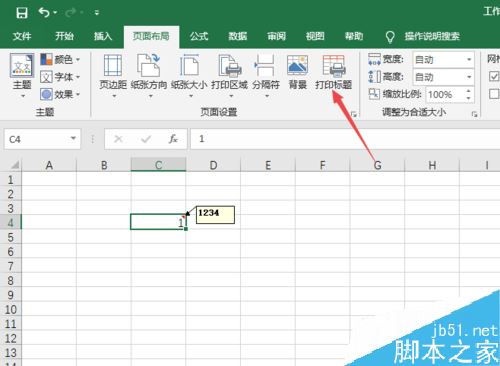Viewport: 500px width, 366px height.
Task: Click the 打印区域 (Print Area) icon
Action: pos(230,66)
